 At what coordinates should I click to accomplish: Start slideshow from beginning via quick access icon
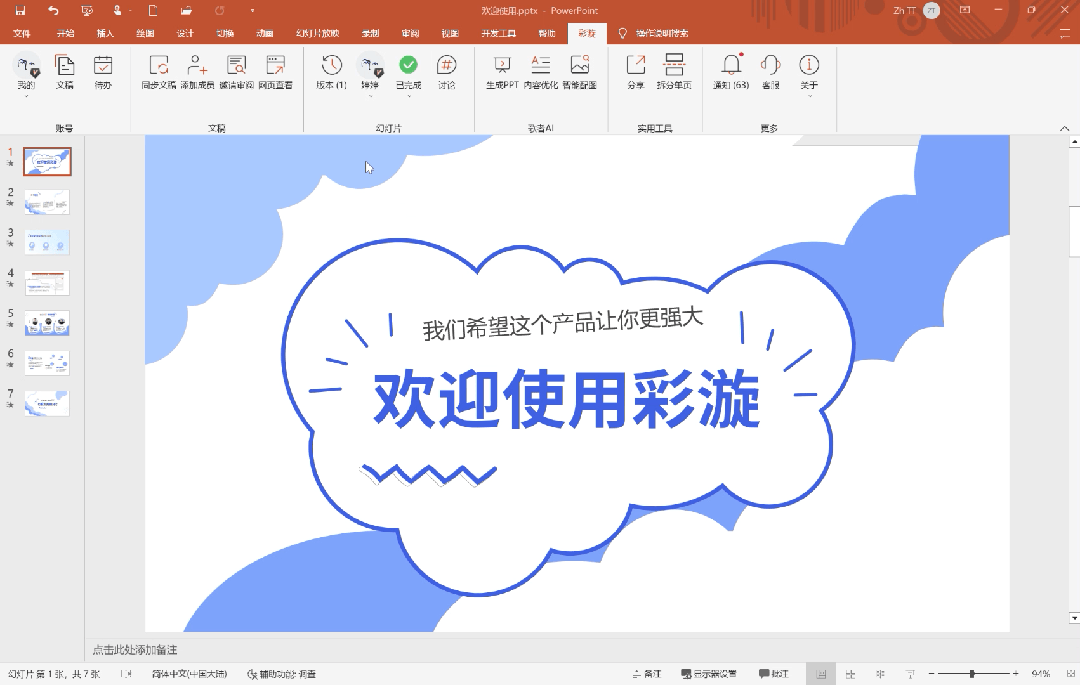tap(86, 10)
